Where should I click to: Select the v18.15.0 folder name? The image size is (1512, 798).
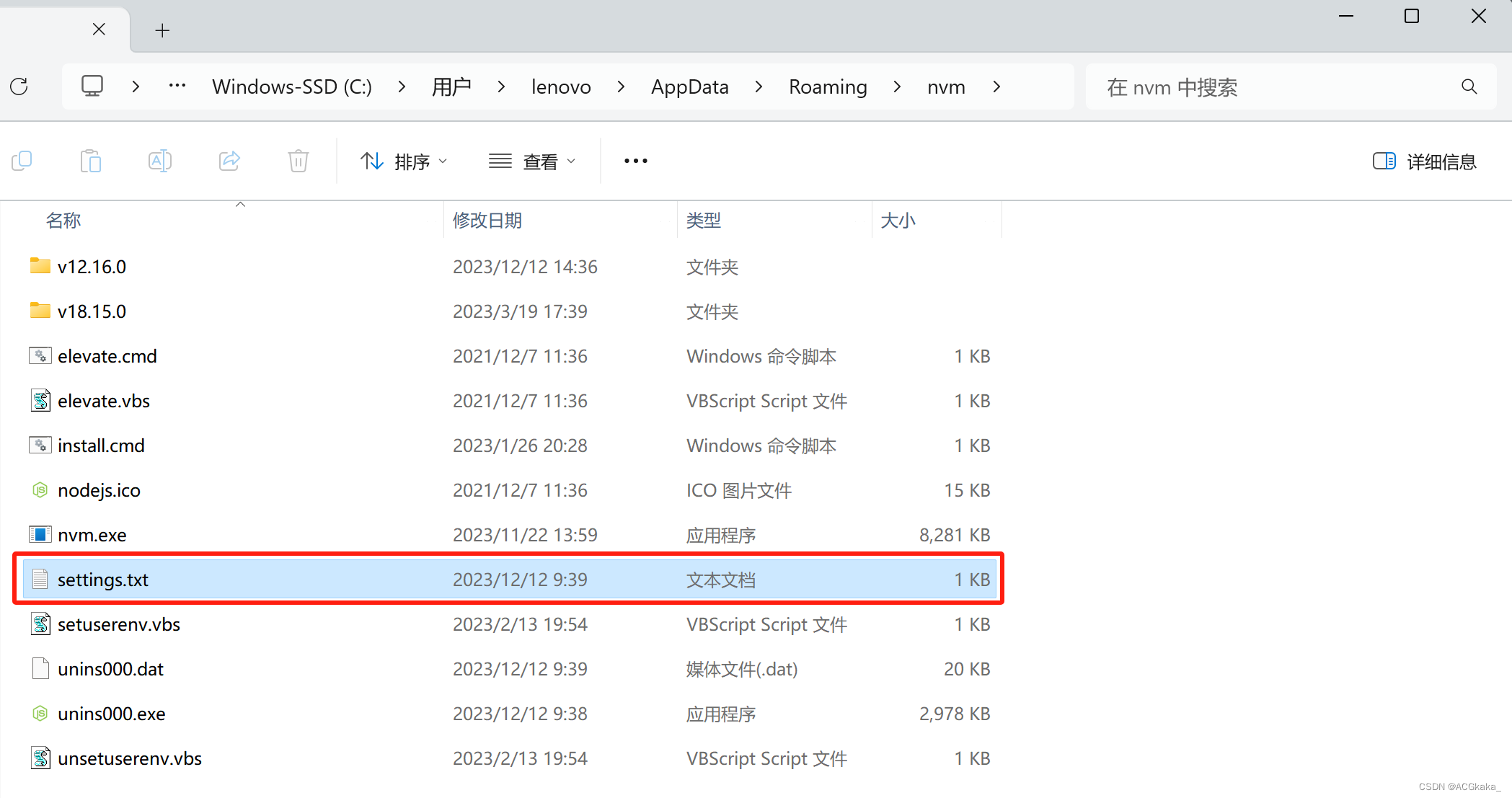coord(92,311)
